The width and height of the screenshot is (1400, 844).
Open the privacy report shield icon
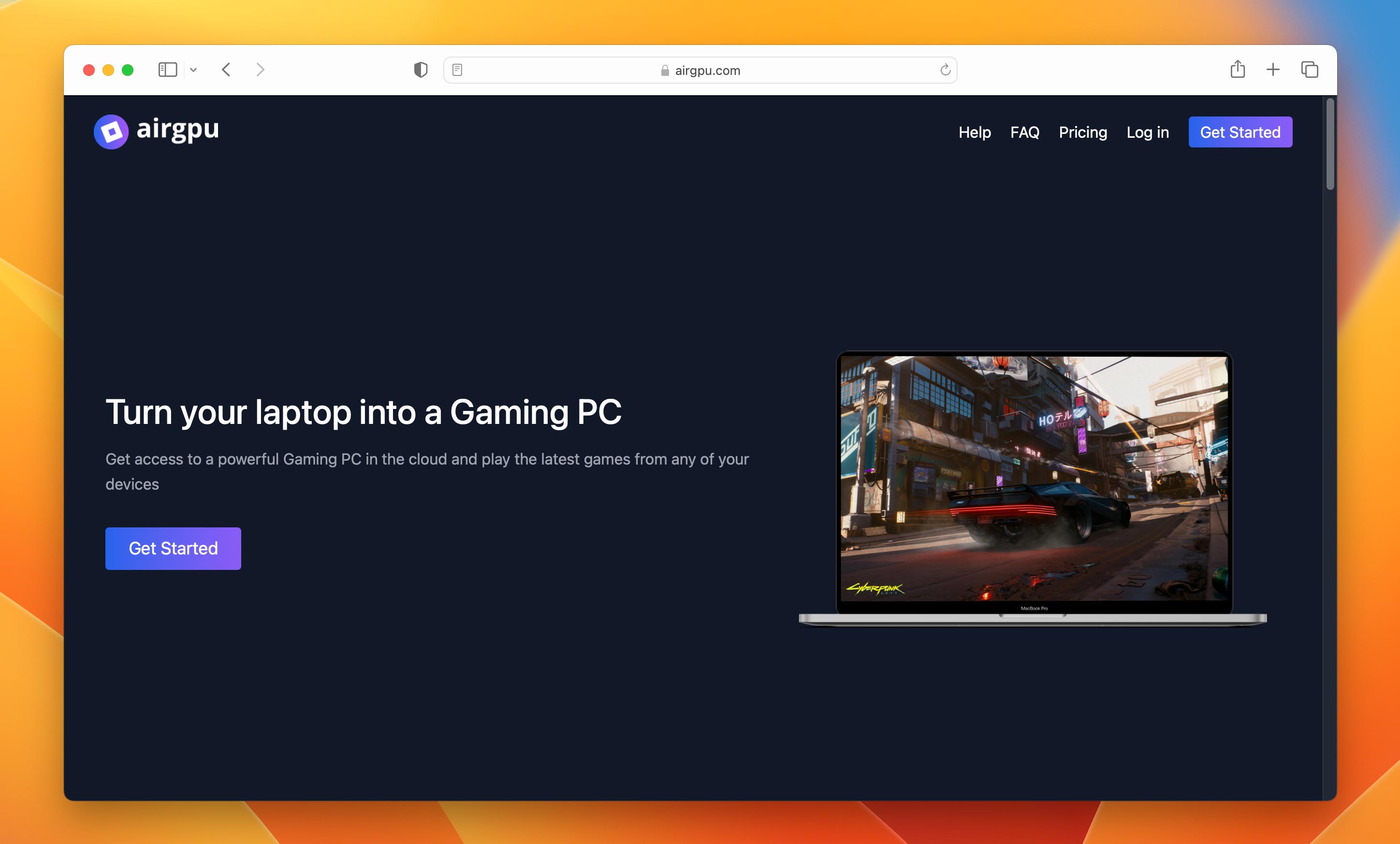click(x=421, y=70)
